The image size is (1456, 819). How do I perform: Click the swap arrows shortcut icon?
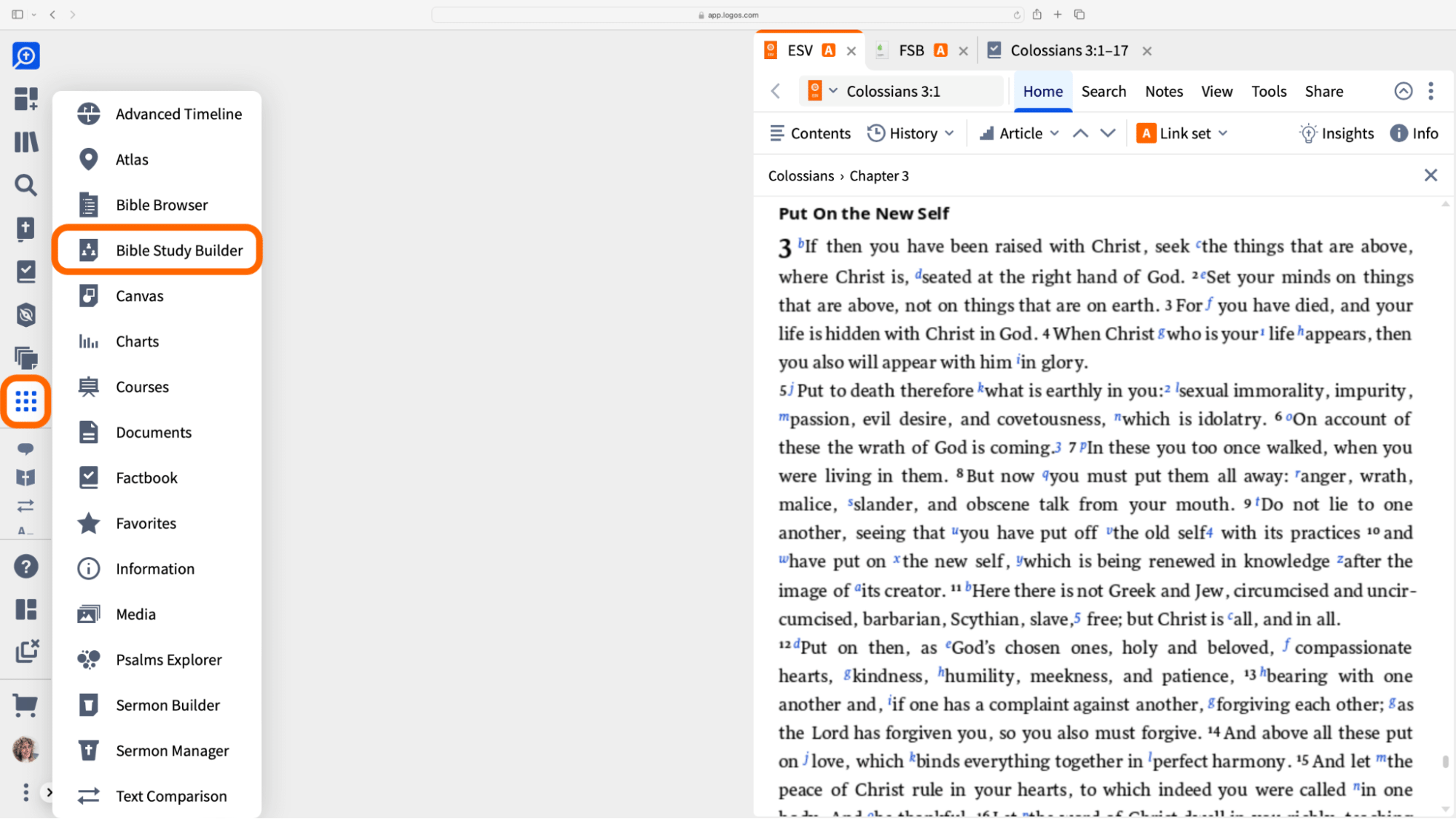(25, 505)
